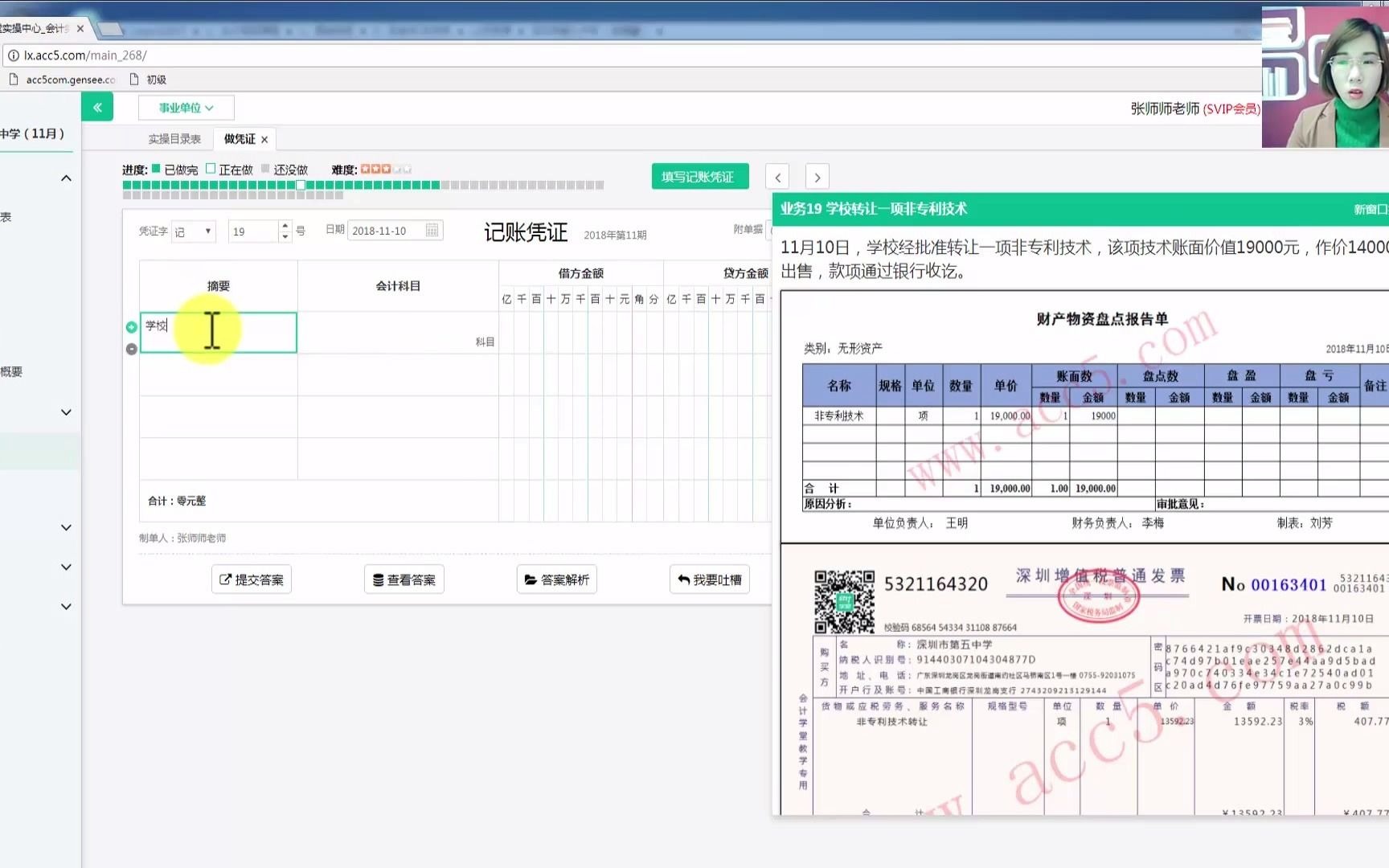The width and height of the screenshot is (1389, 868).
Task: Expand the fourth sidebar chevron section
Action: click(x=67, y=567)
